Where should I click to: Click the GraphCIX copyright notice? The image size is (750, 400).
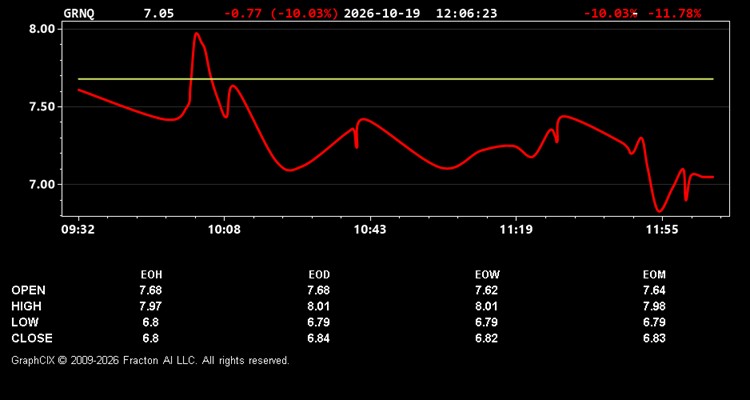[150, 360]
